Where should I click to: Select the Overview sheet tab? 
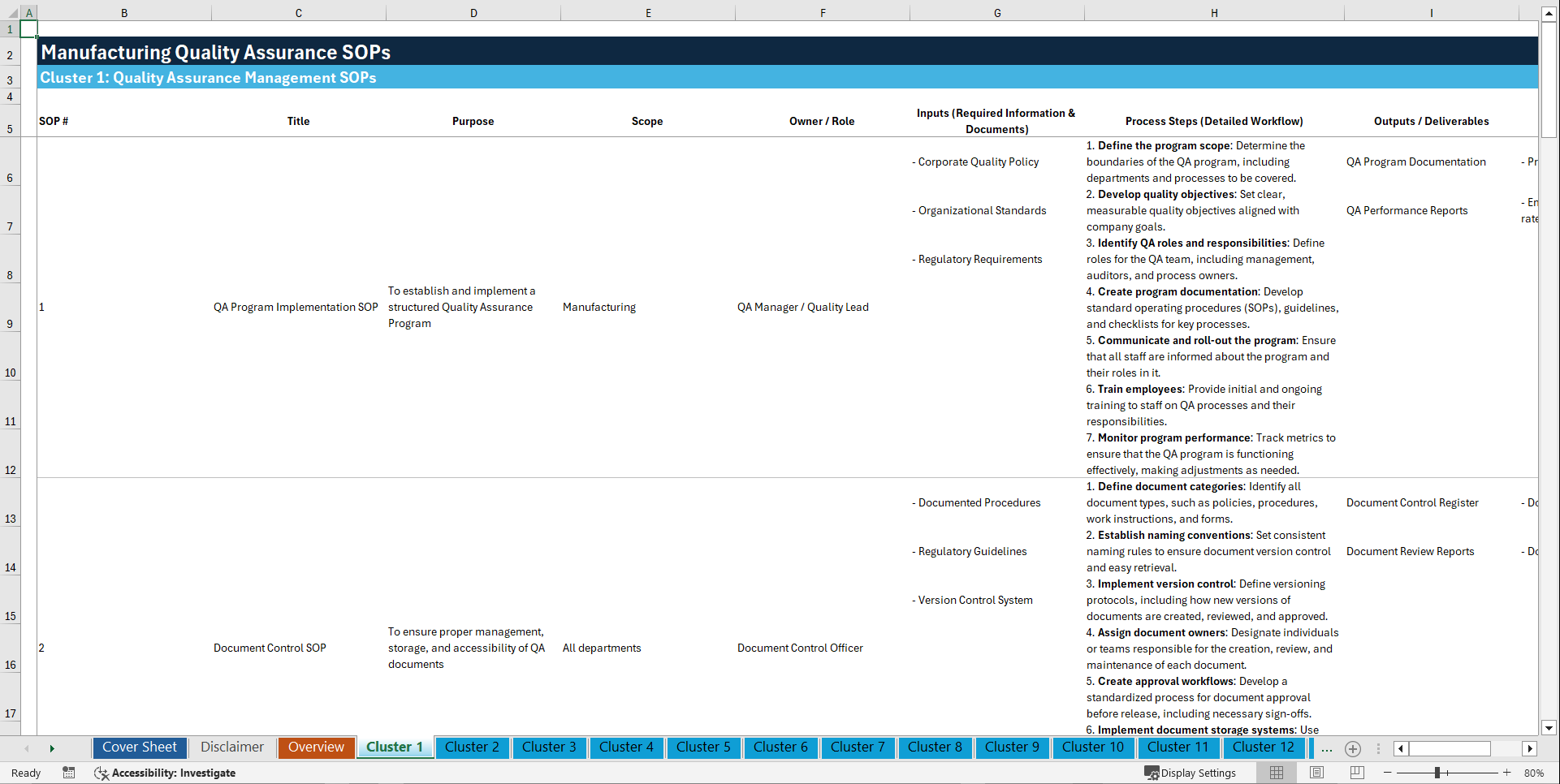coord(316,747)
